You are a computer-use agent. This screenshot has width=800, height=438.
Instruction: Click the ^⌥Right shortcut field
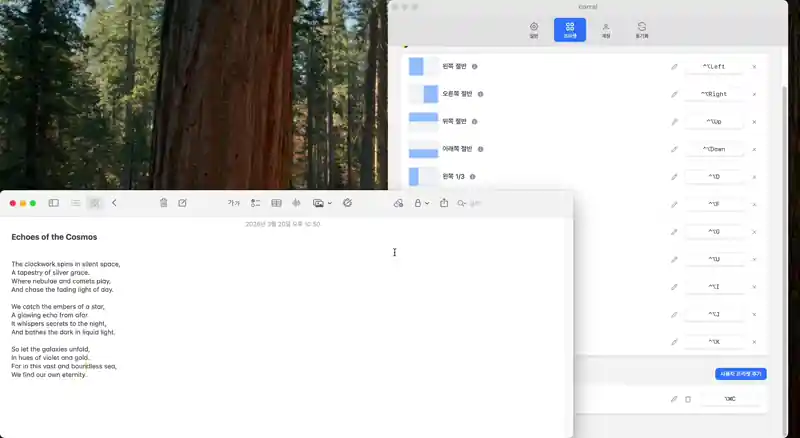pyautogui.click(x=714, y=94)
